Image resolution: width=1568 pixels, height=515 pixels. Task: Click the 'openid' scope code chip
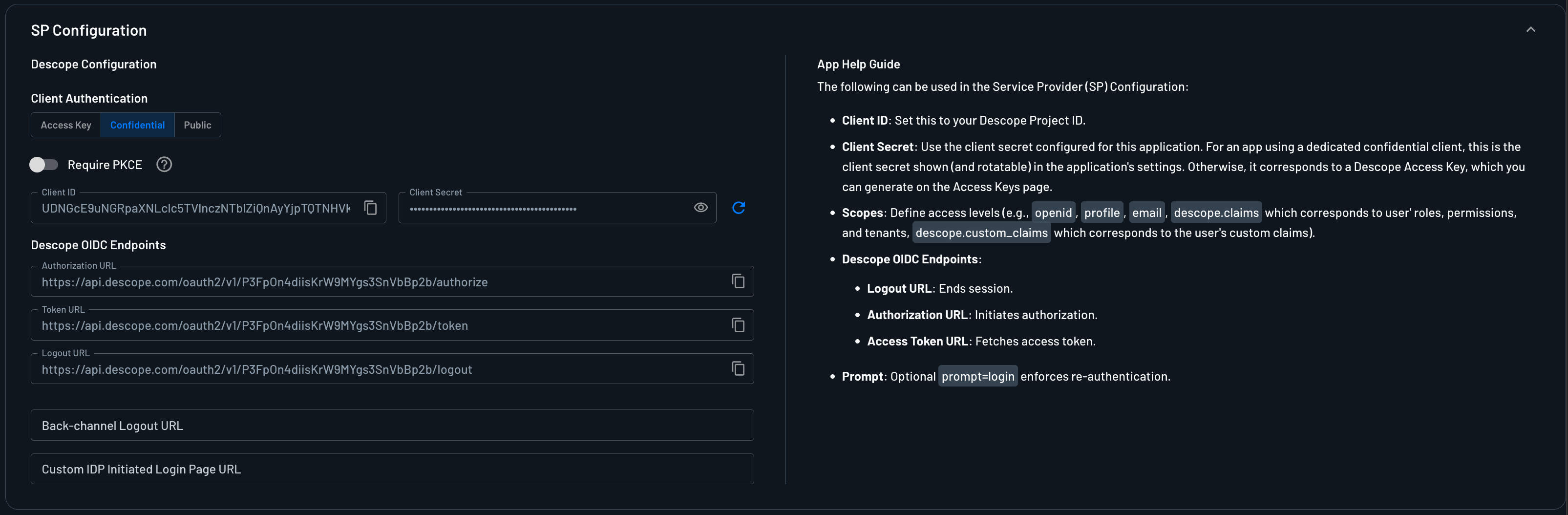coord(1053,213)
